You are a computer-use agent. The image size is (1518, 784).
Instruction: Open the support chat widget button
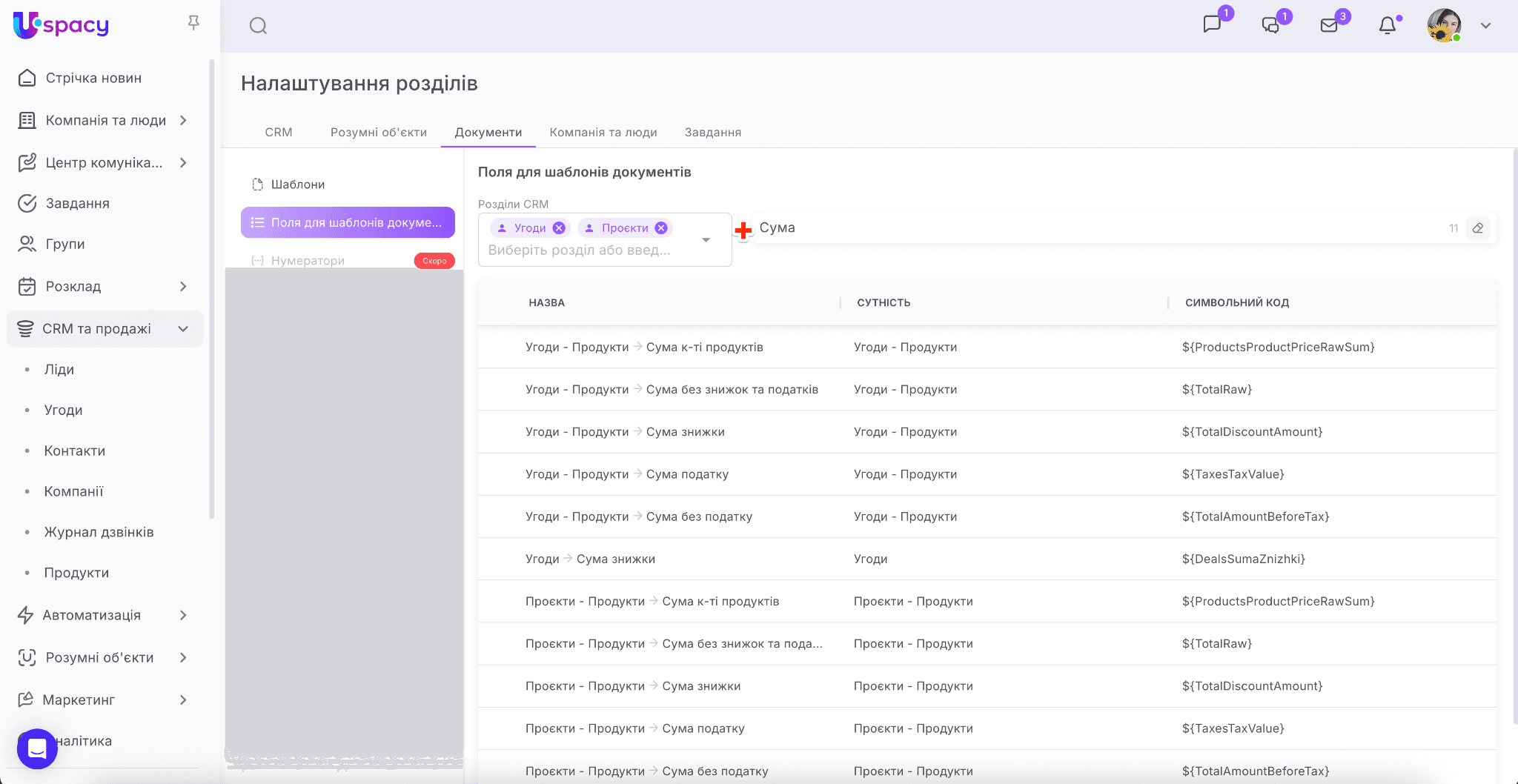[x=37, y=748]
